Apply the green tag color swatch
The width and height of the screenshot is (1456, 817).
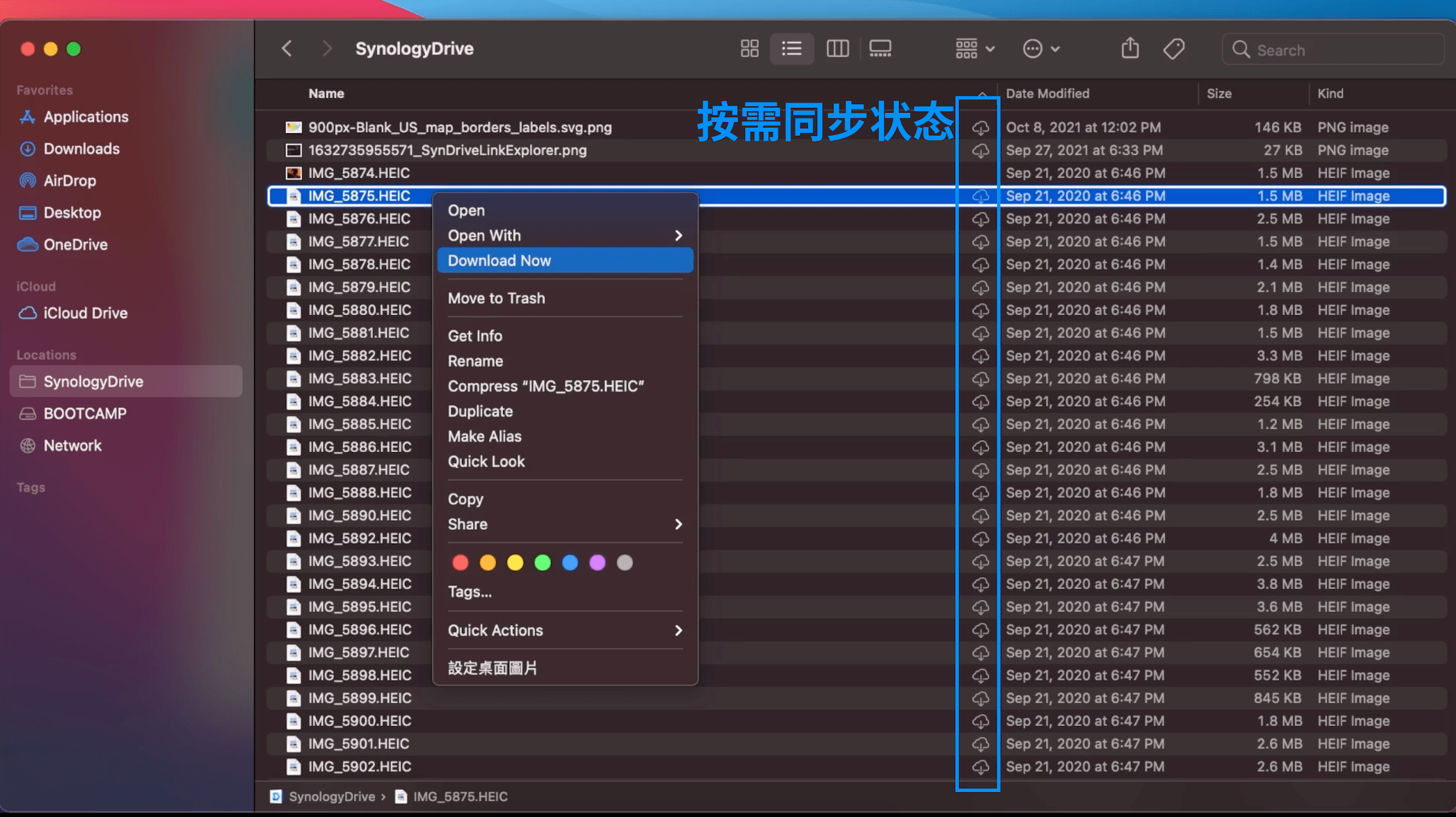[x=543, y=562]
